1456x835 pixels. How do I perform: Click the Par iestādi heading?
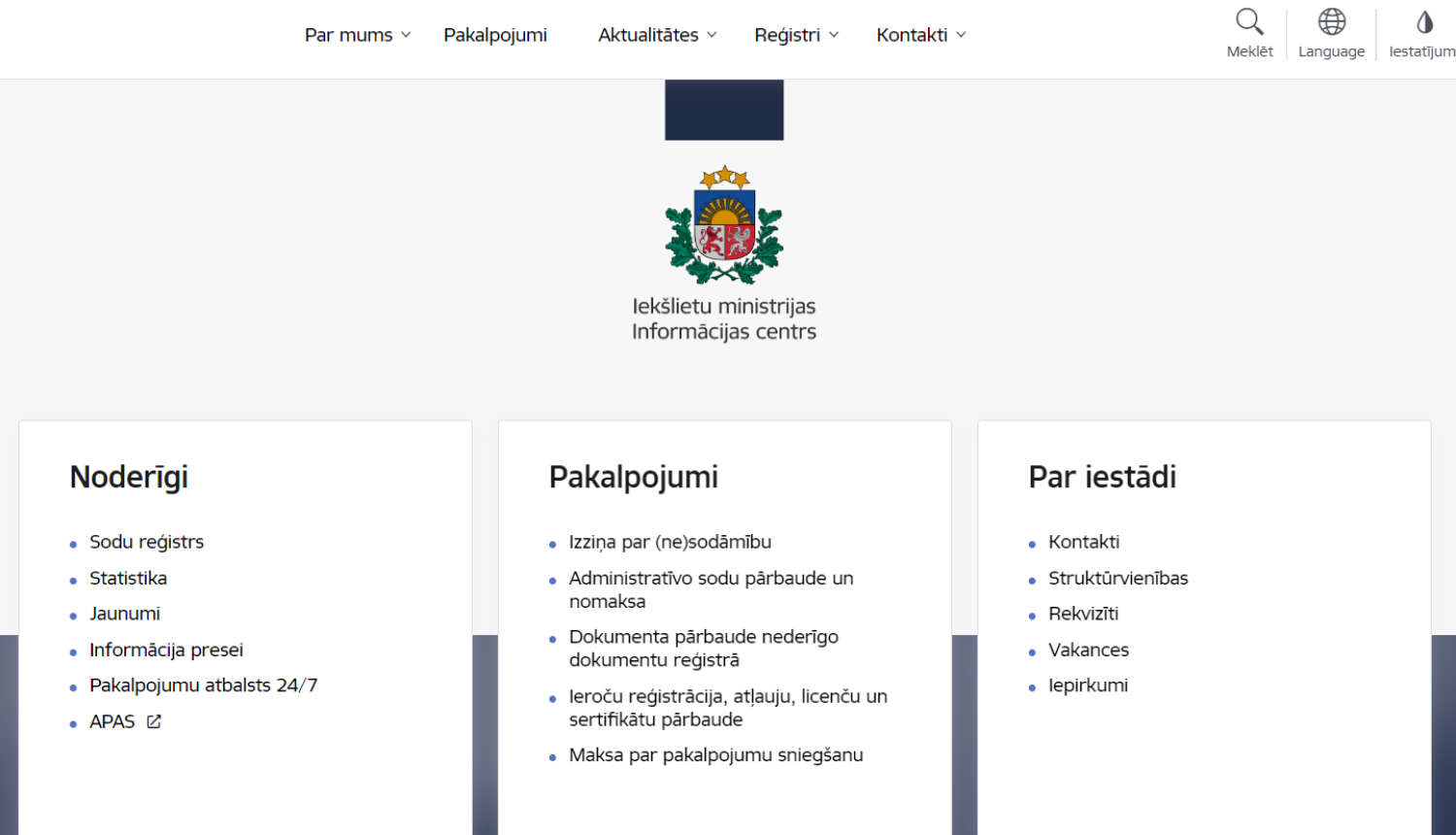1103,477
